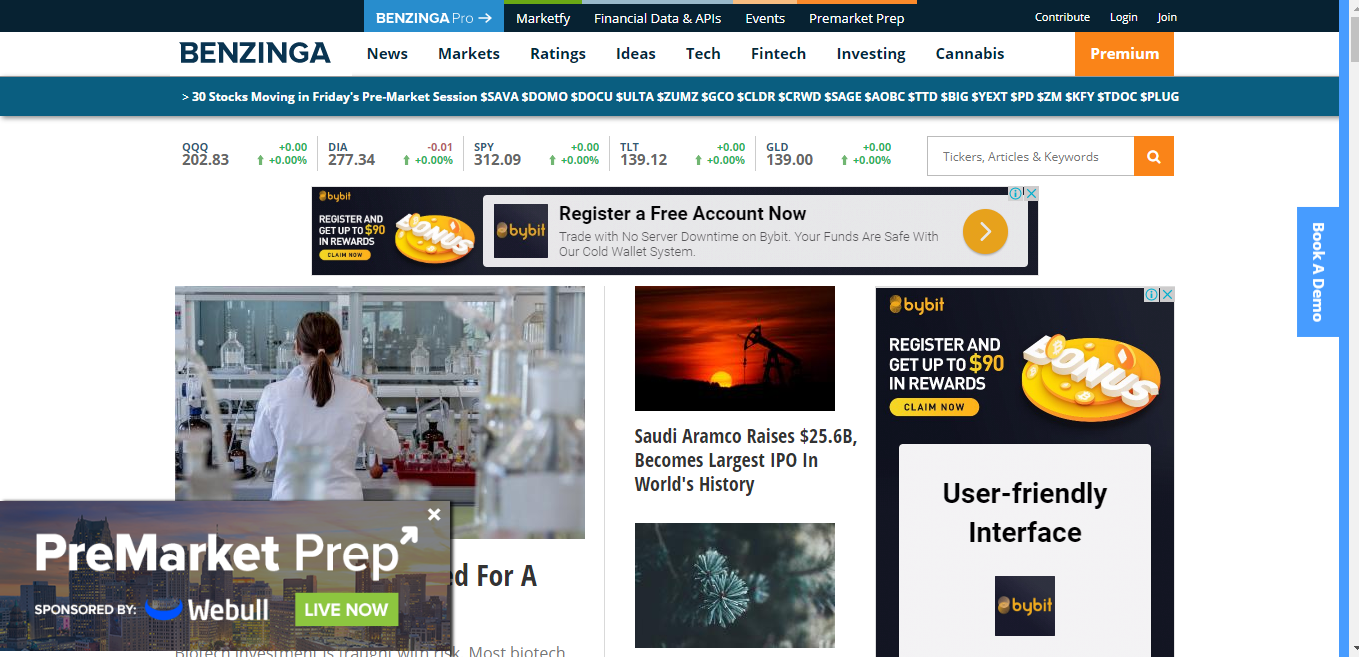Click the LIVE NOW button

(346, 609)
